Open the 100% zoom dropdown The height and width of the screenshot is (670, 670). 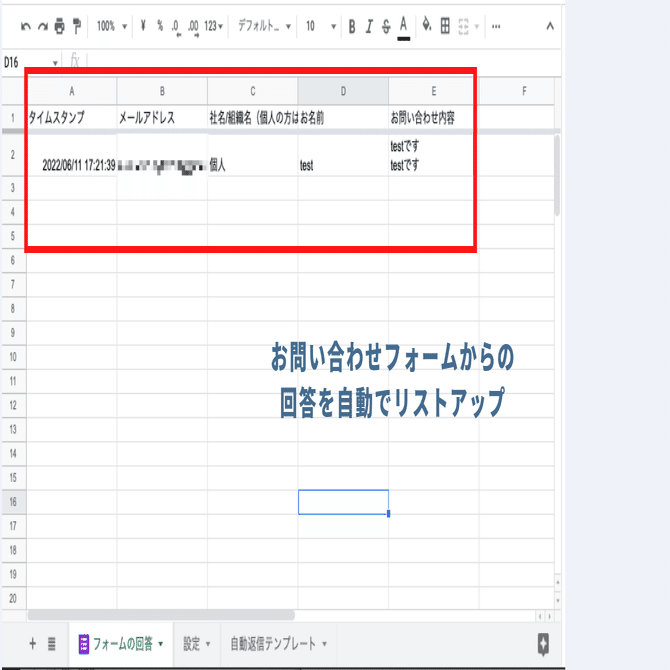click(x=112, y=26)
